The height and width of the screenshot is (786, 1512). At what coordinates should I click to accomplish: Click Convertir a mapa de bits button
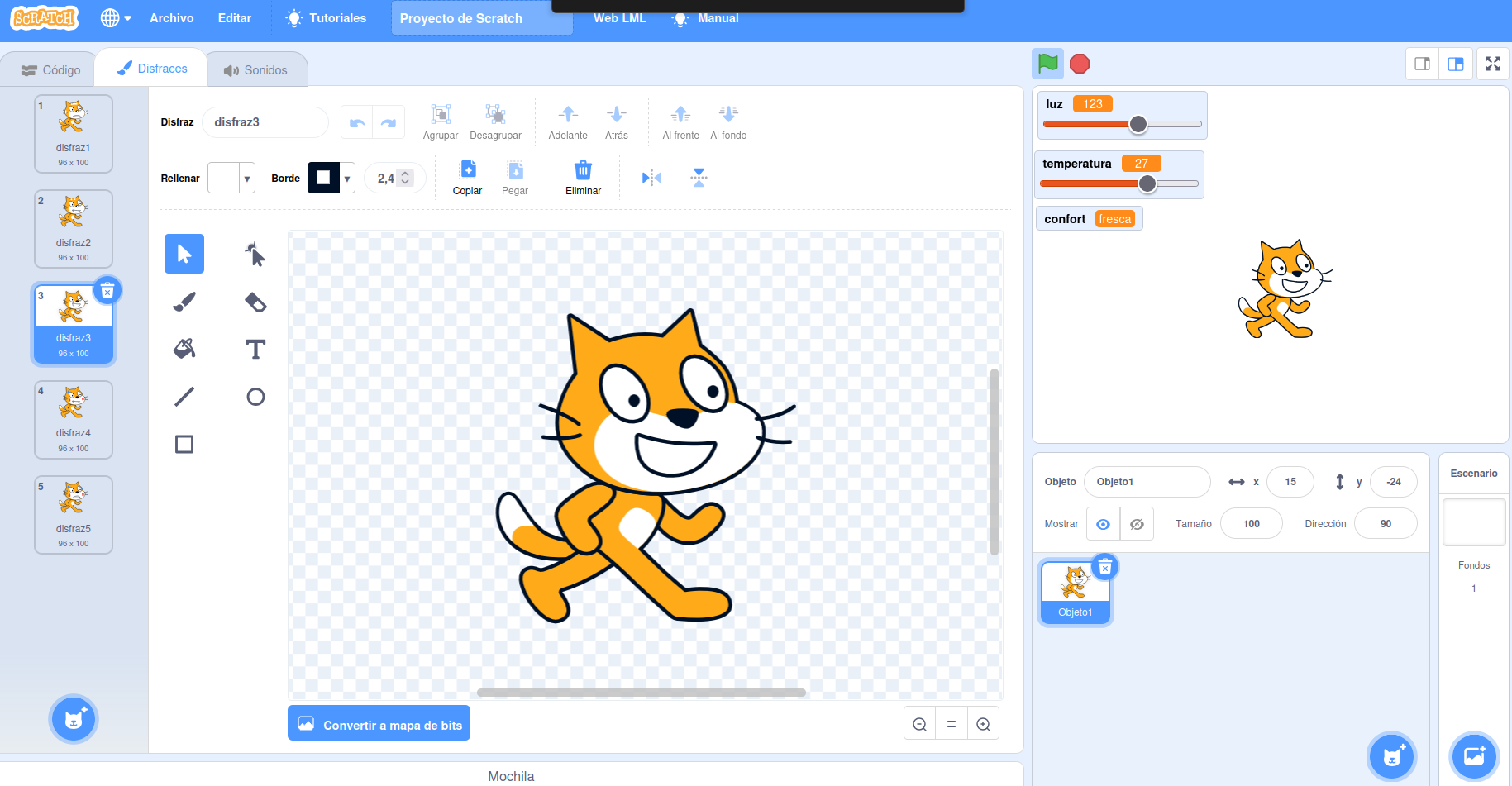(x=379, y=724)
